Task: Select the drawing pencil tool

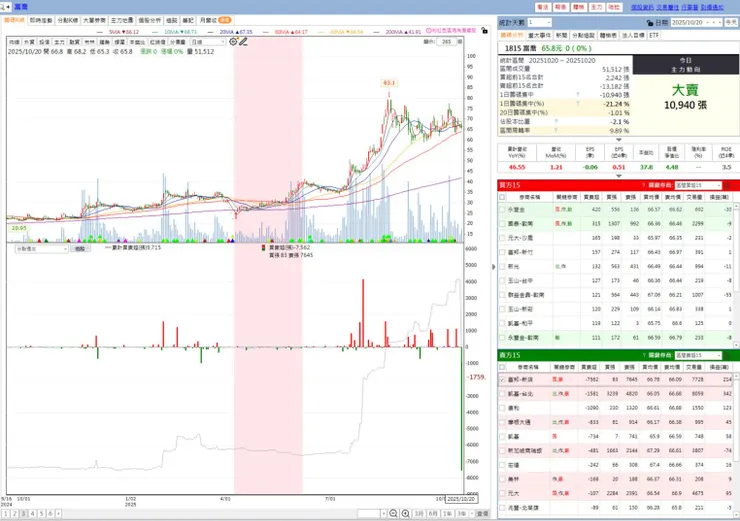Action: tap(243, 42)
